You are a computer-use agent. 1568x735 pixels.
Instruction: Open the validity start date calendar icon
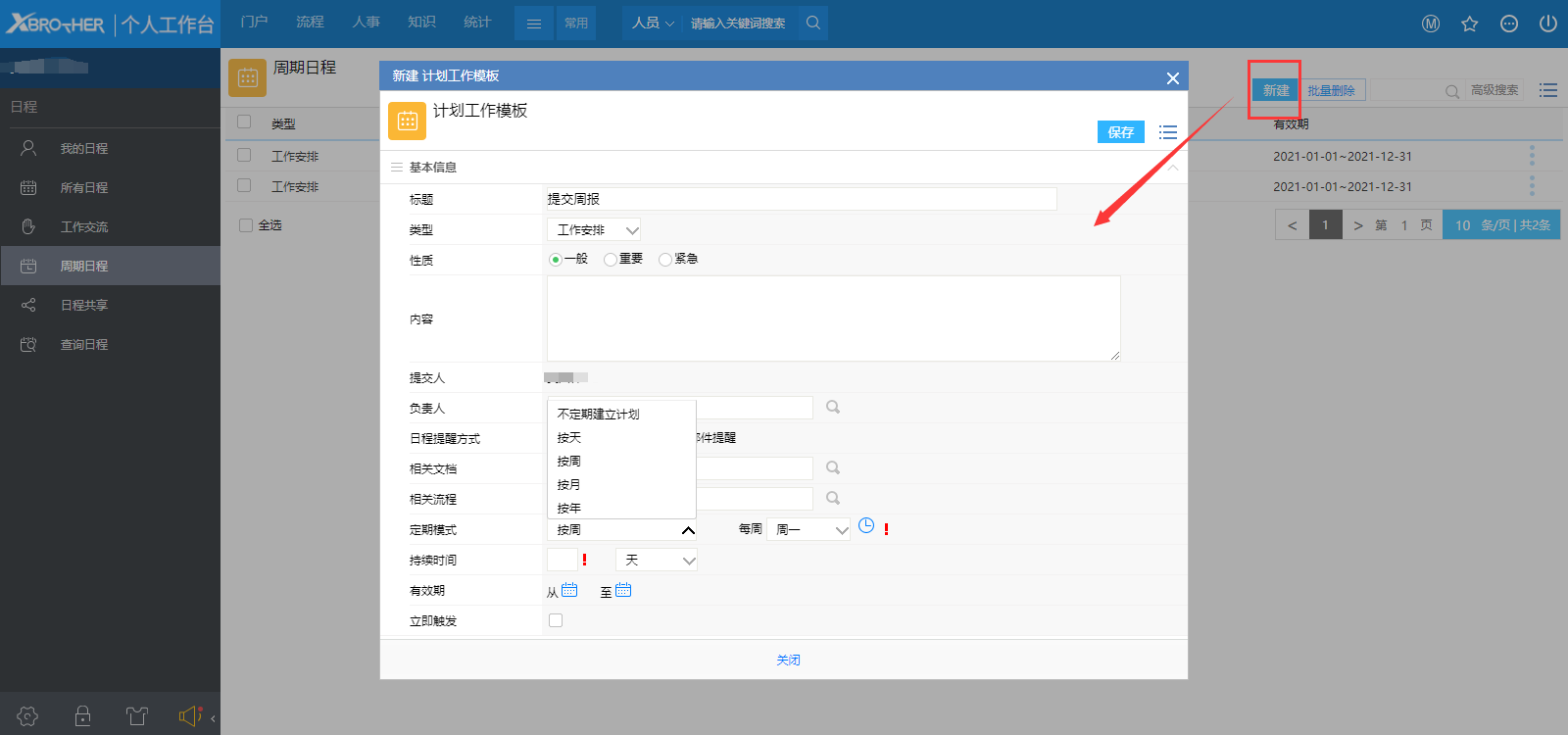[569, 590]
